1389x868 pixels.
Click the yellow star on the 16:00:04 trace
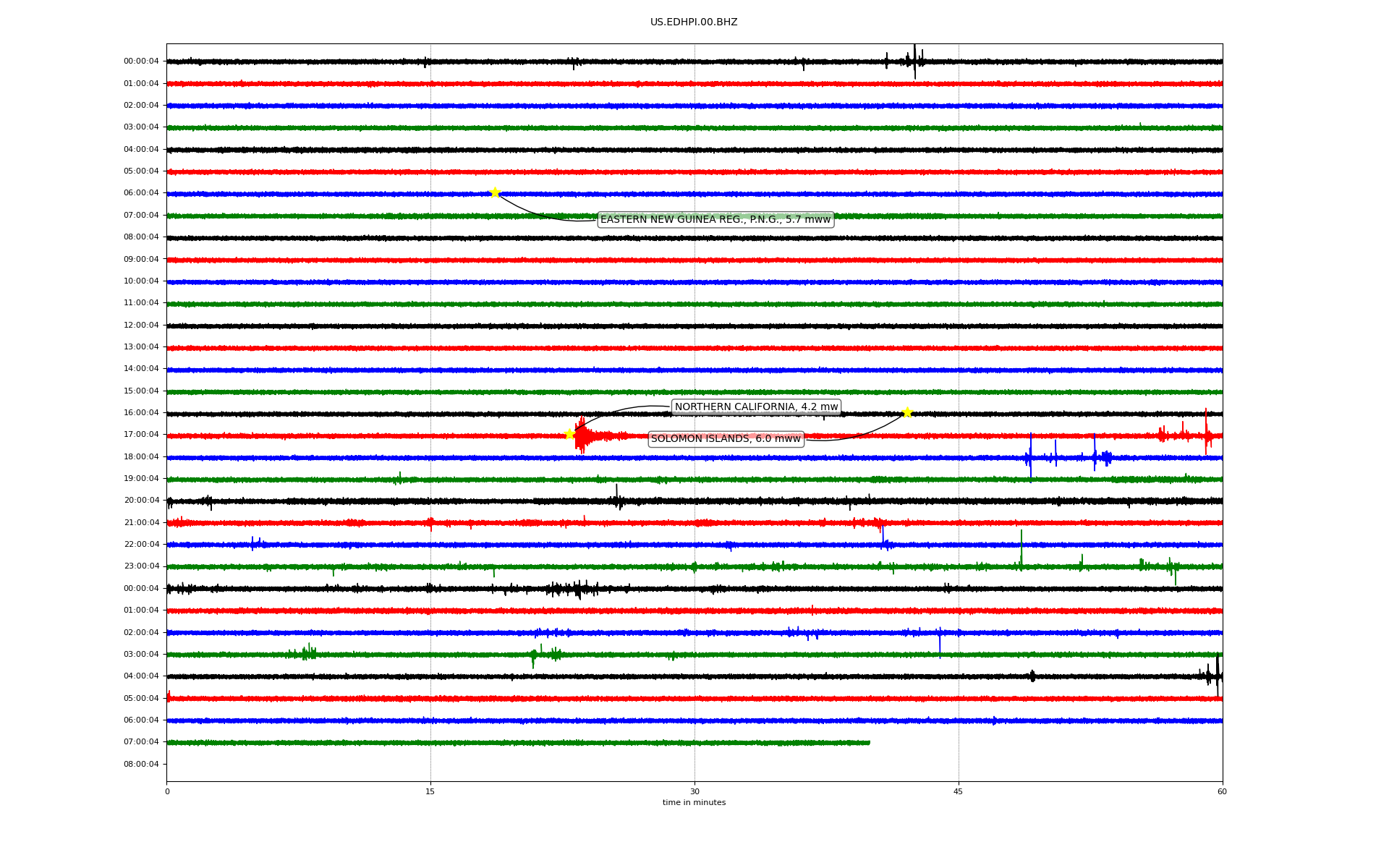(907, 412)
